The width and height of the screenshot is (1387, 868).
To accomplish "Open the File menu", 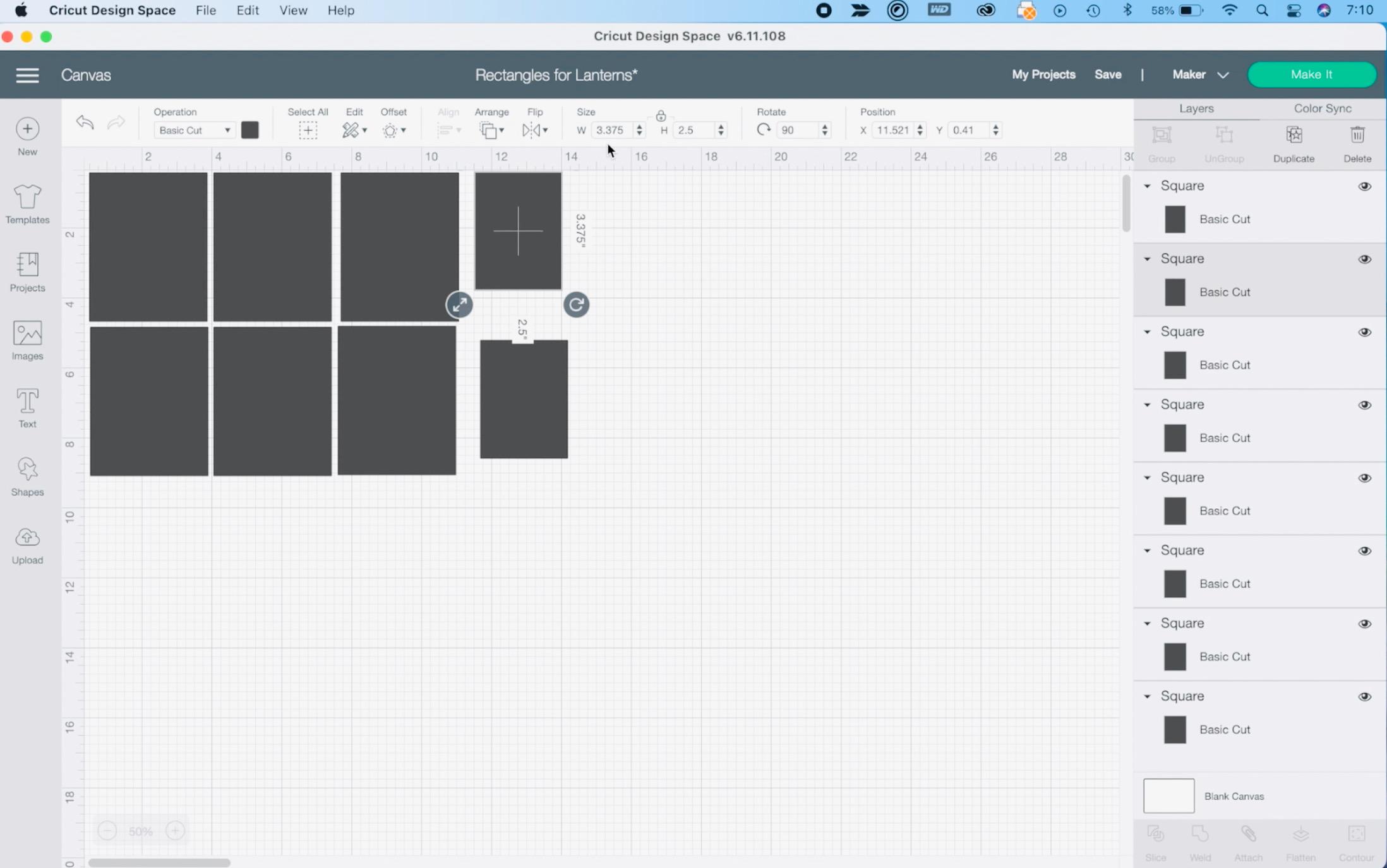I will [x=205, y=11].
